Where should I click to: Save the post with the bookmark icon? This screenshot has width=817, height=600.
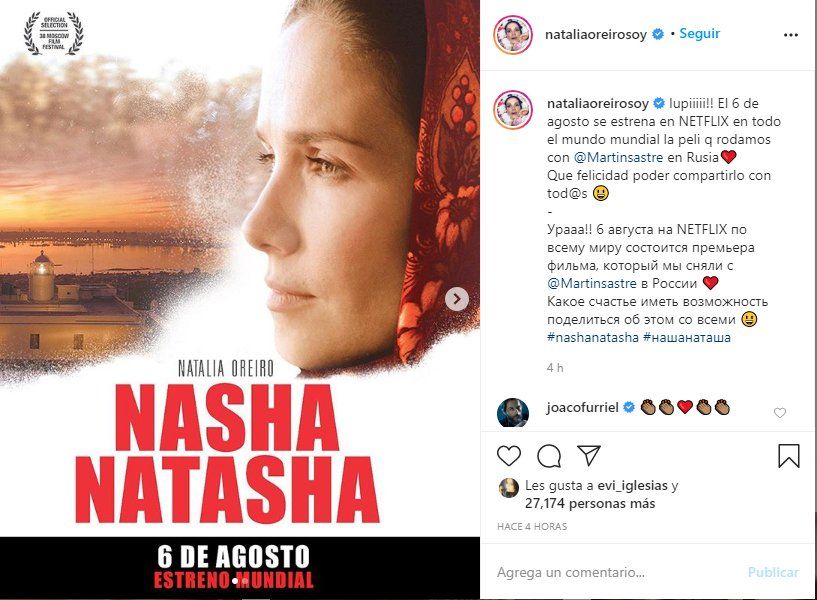pos(788,456)
